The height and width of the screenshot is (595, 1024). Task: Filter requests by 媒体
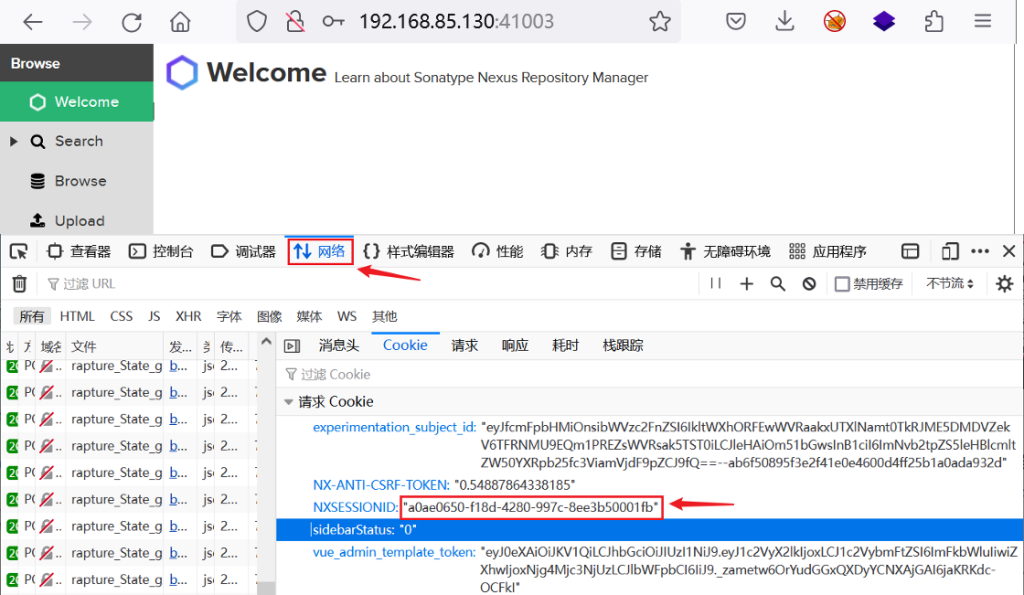[x=310, y=317]
